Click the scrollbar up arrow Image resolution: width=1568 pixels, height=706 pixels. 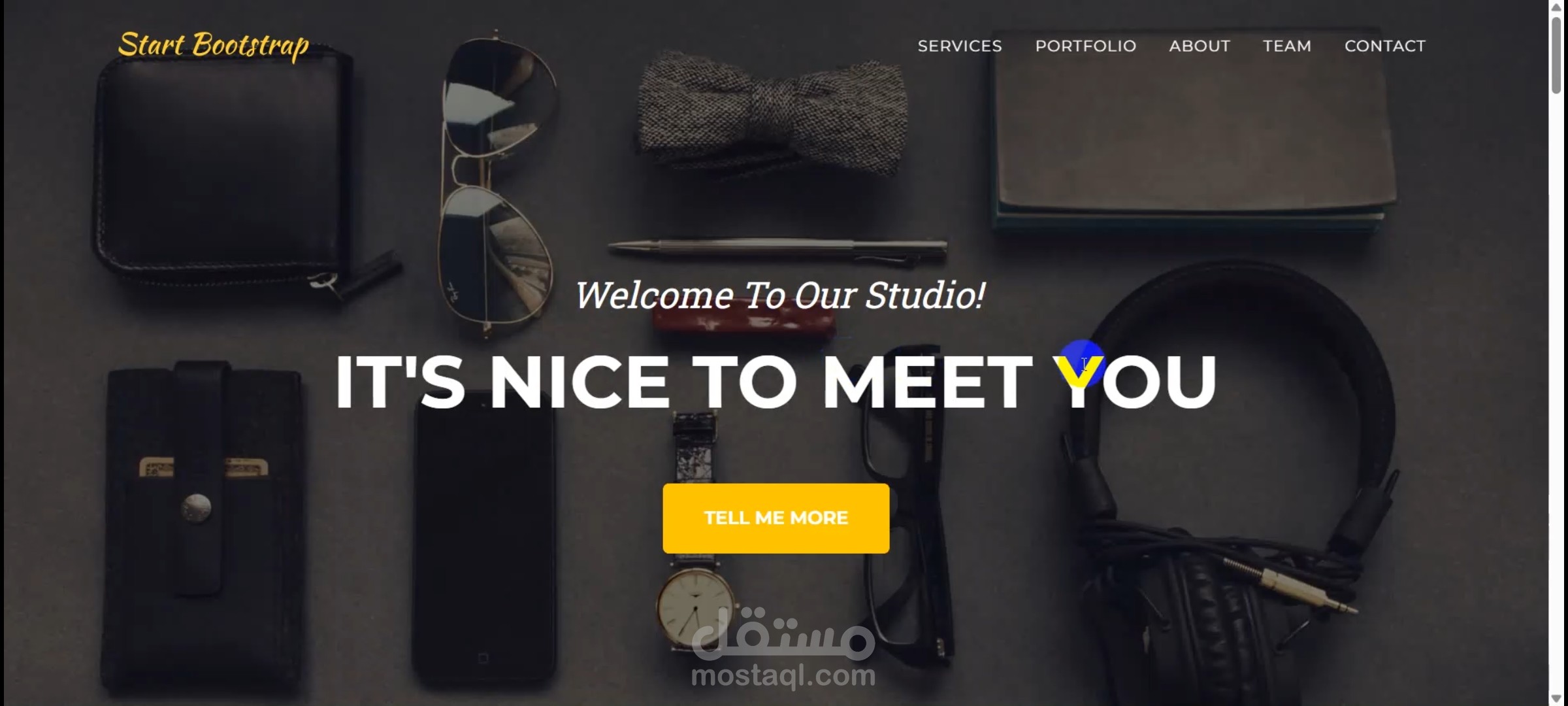1558,6
